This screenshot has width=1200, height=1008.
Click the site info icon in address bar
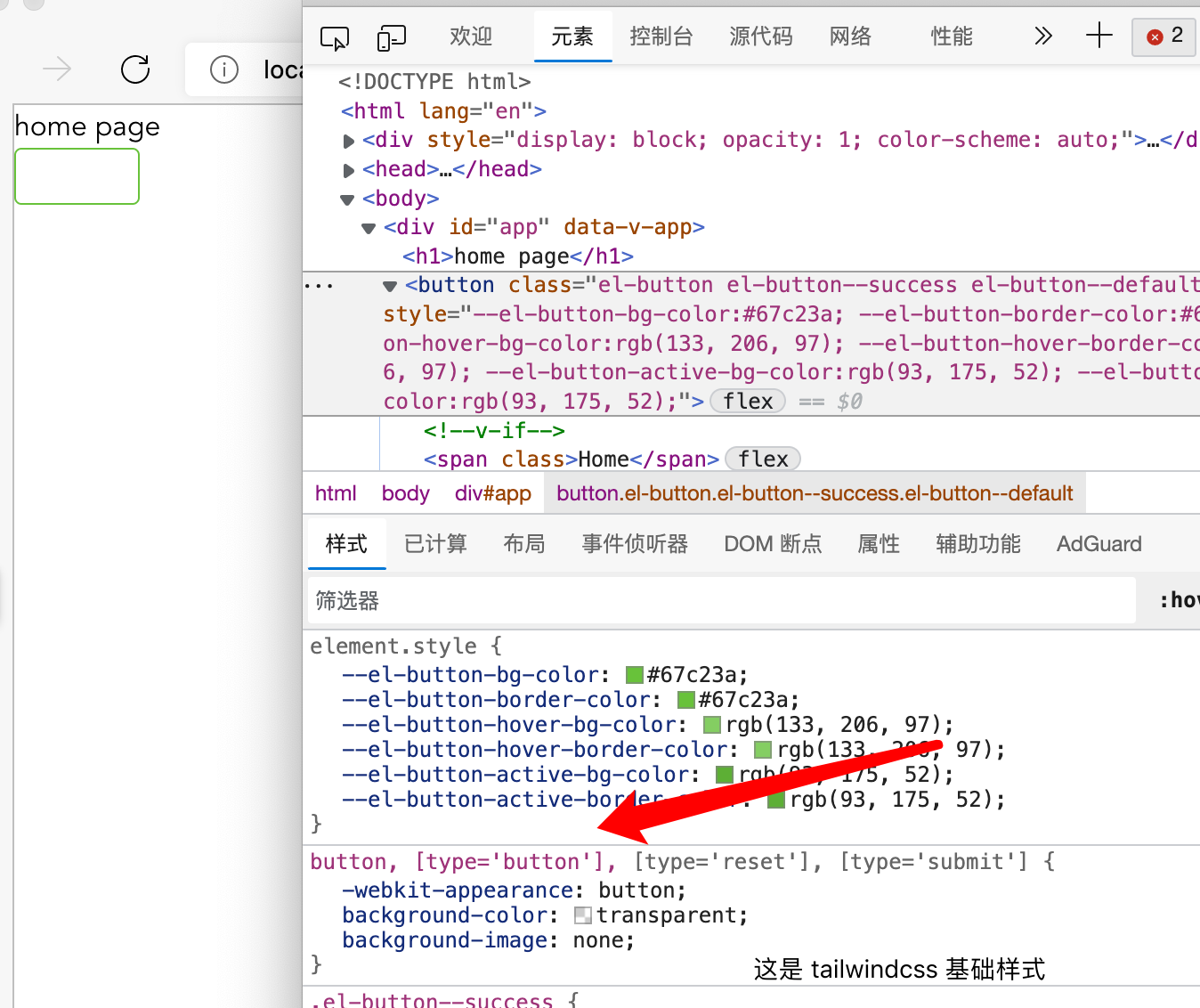point(224,69)
